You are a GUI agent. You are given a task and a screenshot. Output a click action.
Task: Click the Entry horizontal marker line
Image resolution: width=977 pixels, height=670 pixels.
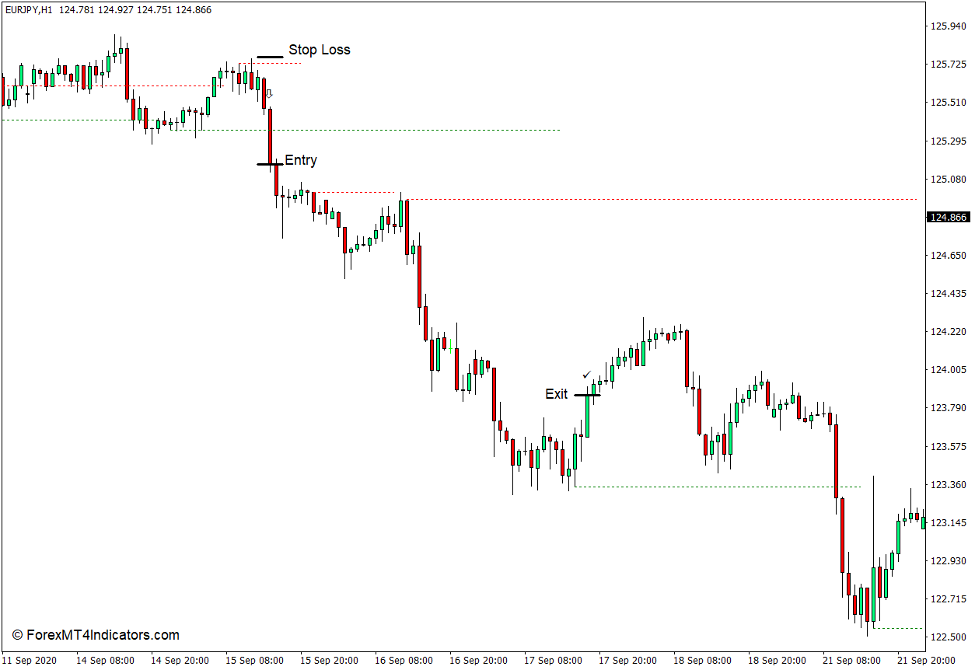272,164
